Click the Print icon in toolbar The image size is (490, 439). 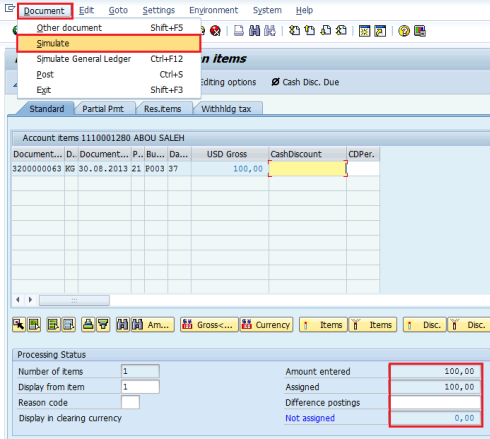(x=239, y=31)
